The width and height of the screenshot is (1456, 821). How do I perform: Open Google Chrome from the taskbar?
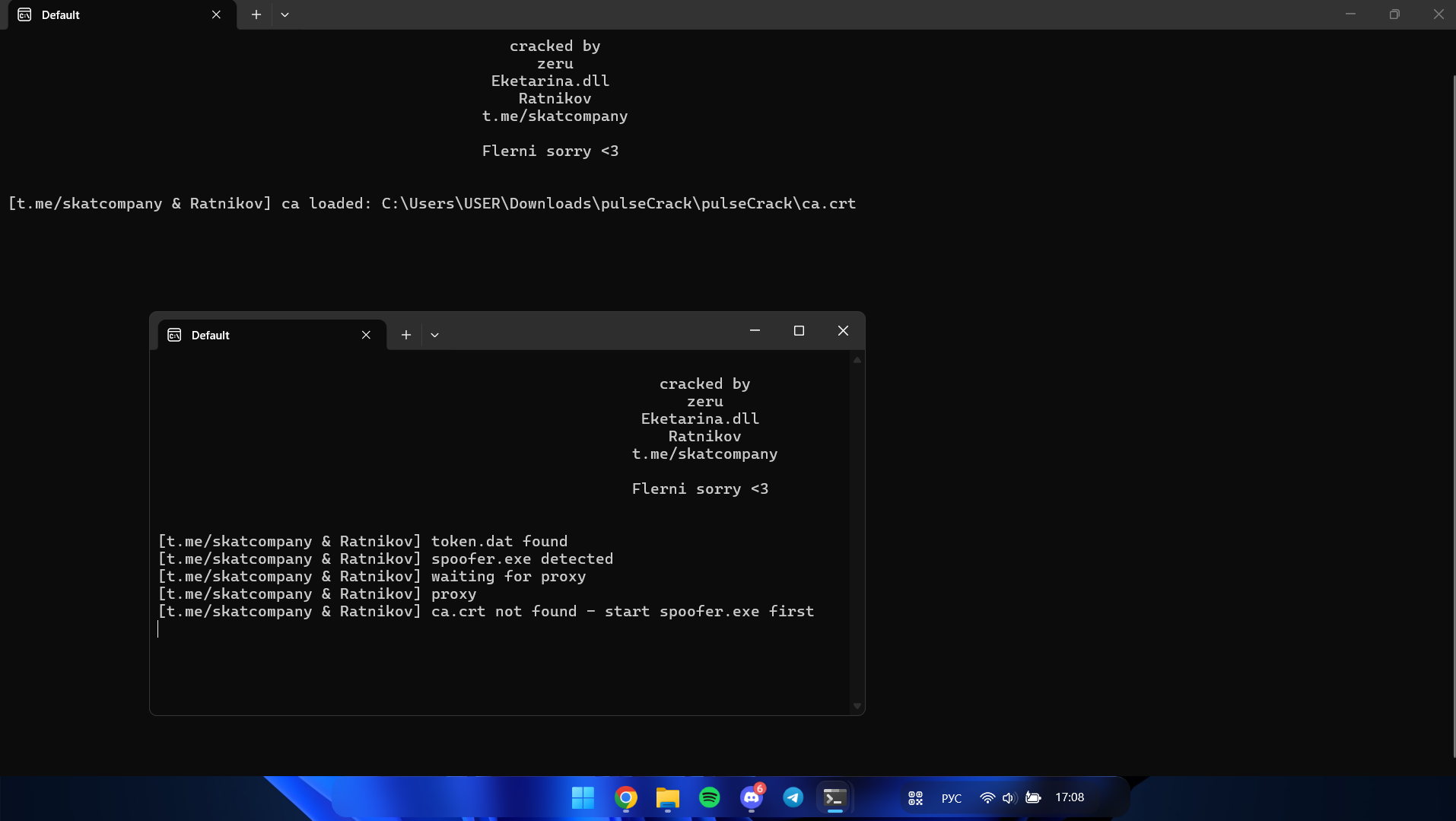(625, 797)
